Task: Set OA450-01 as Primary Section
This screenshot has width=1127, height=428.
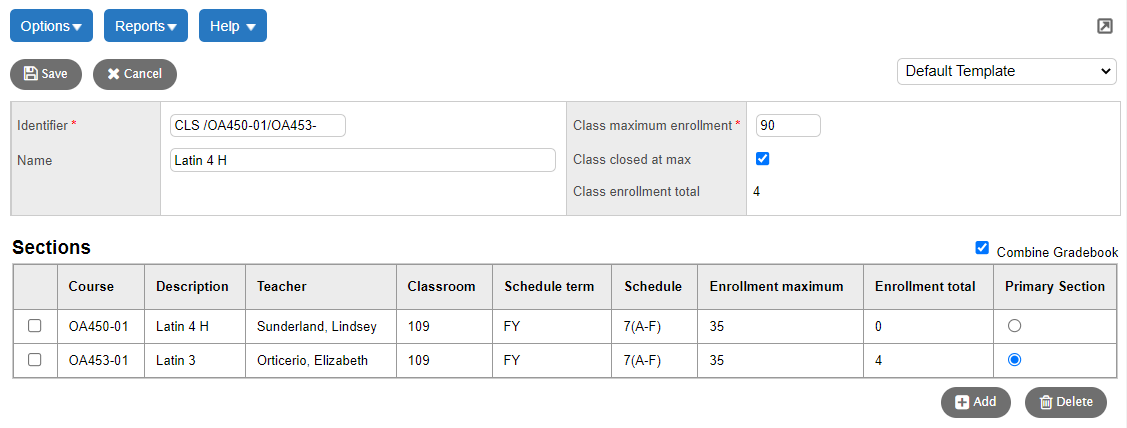Action: [1014, 326]
